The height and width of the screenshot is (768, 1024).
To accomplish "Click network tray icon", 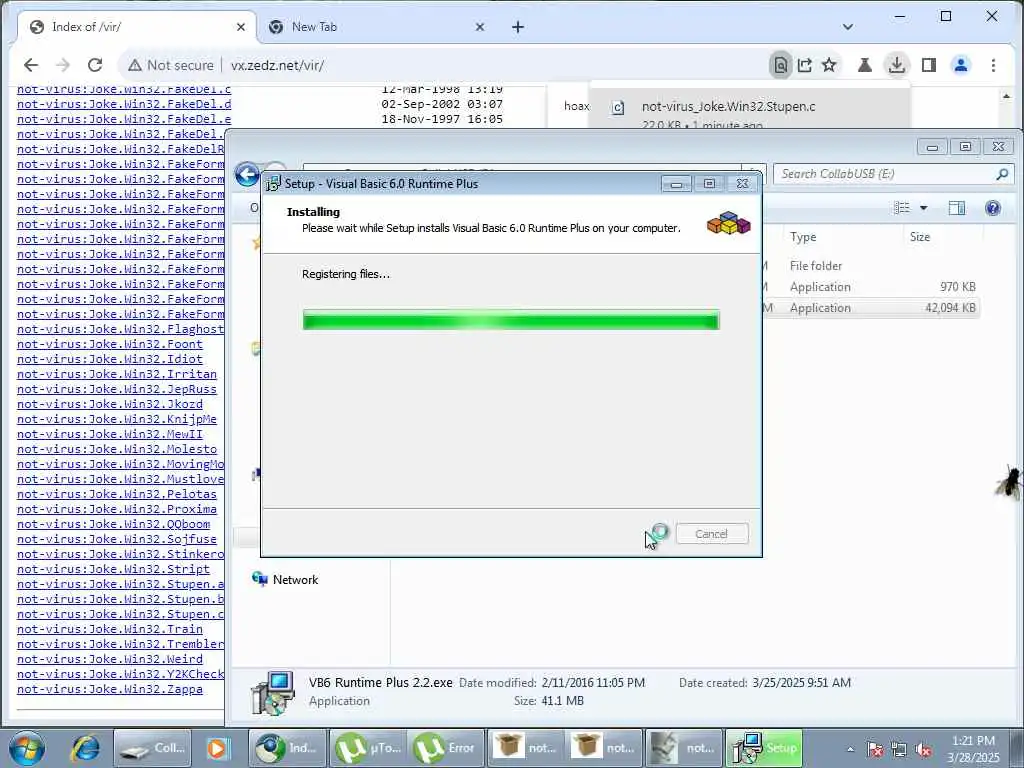I will pyautogui.click(x=899, y=749).
